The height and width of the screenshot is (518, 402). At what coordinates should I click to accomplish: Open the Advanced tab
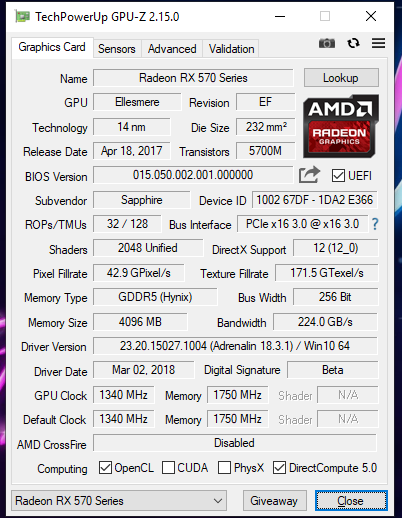pos(172,49)
